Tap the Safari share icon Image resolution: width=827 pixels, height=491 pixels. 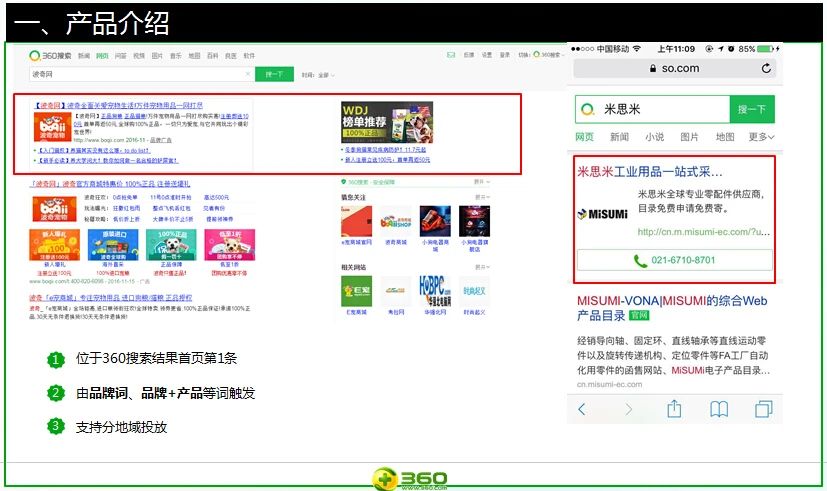(x=674, y=409)
